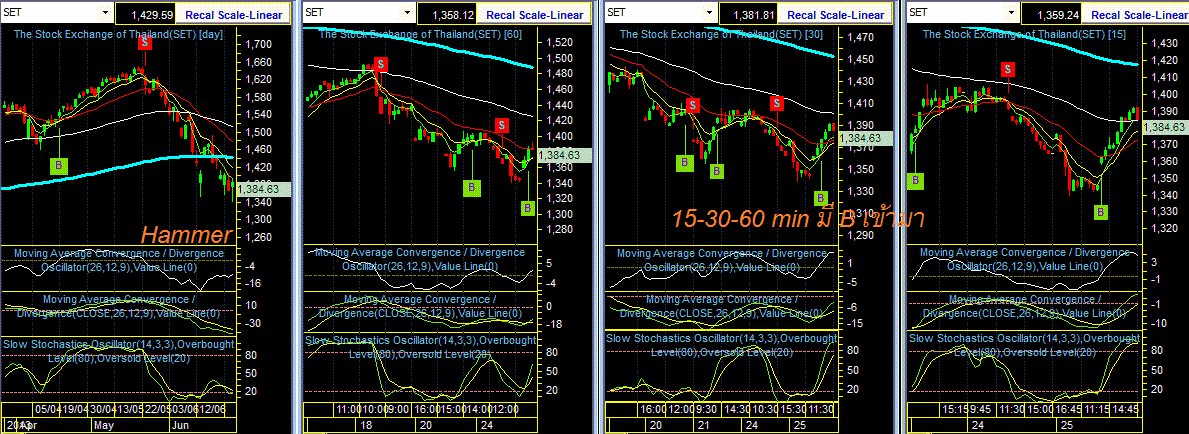
Task: Click the MACD Oscillator(26,12,9) label in the 30-minute chart
Action: [x=721, y=260]
